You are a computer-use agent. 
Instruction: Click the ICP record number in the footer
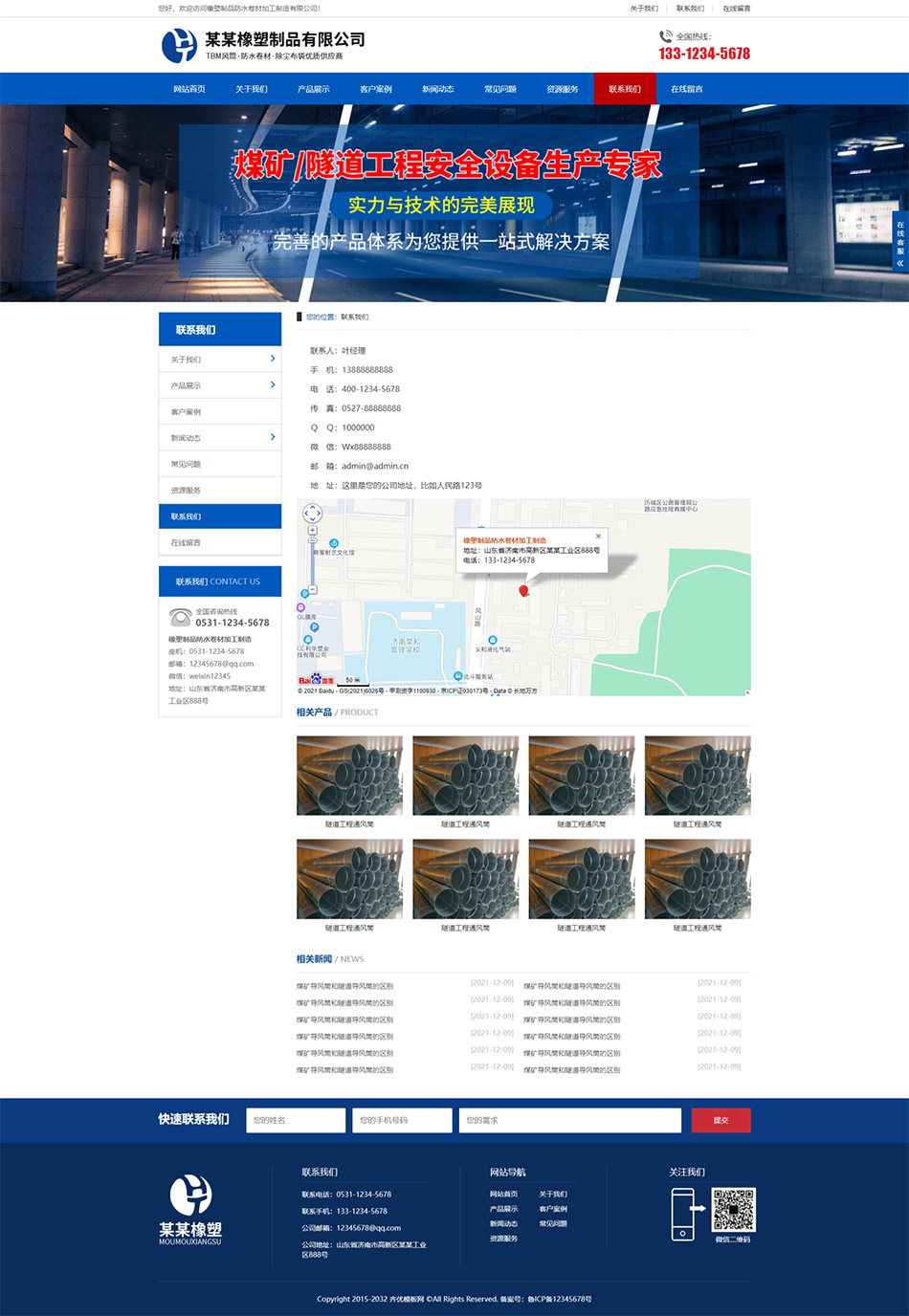[560, 1299]
